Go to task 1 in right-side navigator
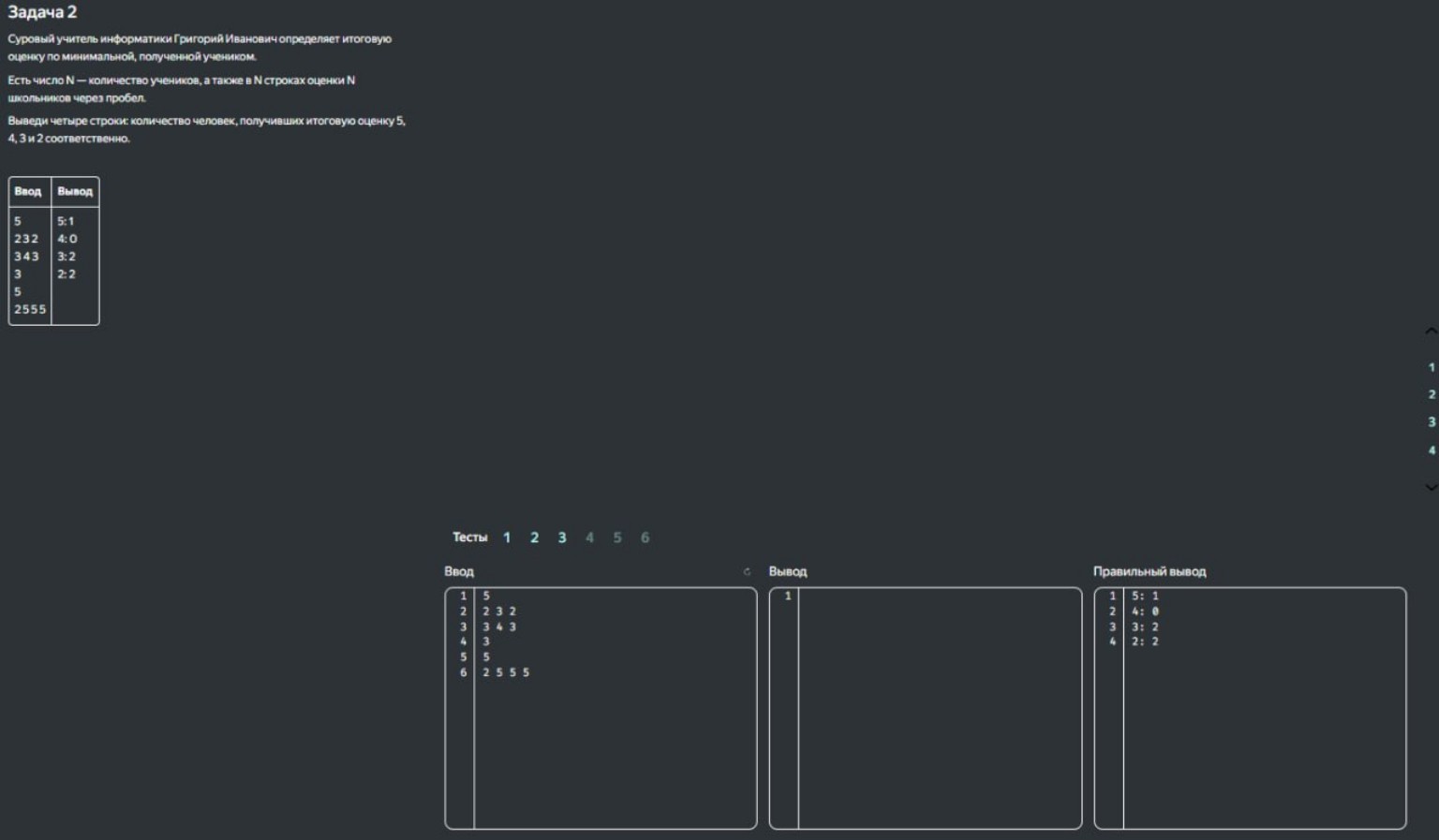 tap(1432, 368)
